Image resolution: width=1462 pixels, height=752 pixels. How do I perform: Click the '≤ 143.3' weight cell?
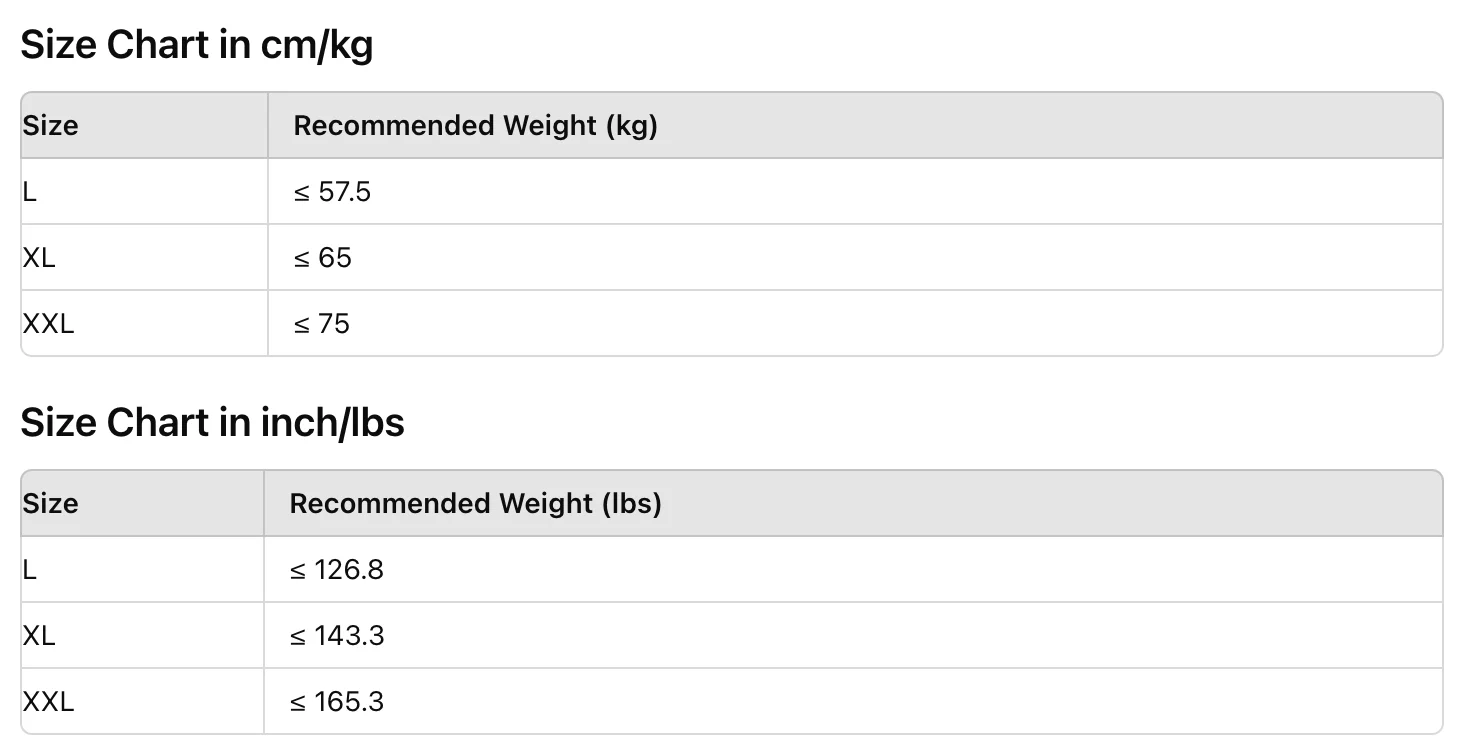(336, 636)
